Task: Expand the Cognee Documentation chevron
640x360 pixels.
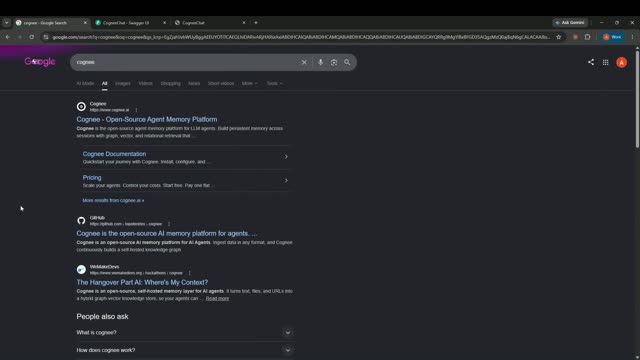Action: point(286,157)
